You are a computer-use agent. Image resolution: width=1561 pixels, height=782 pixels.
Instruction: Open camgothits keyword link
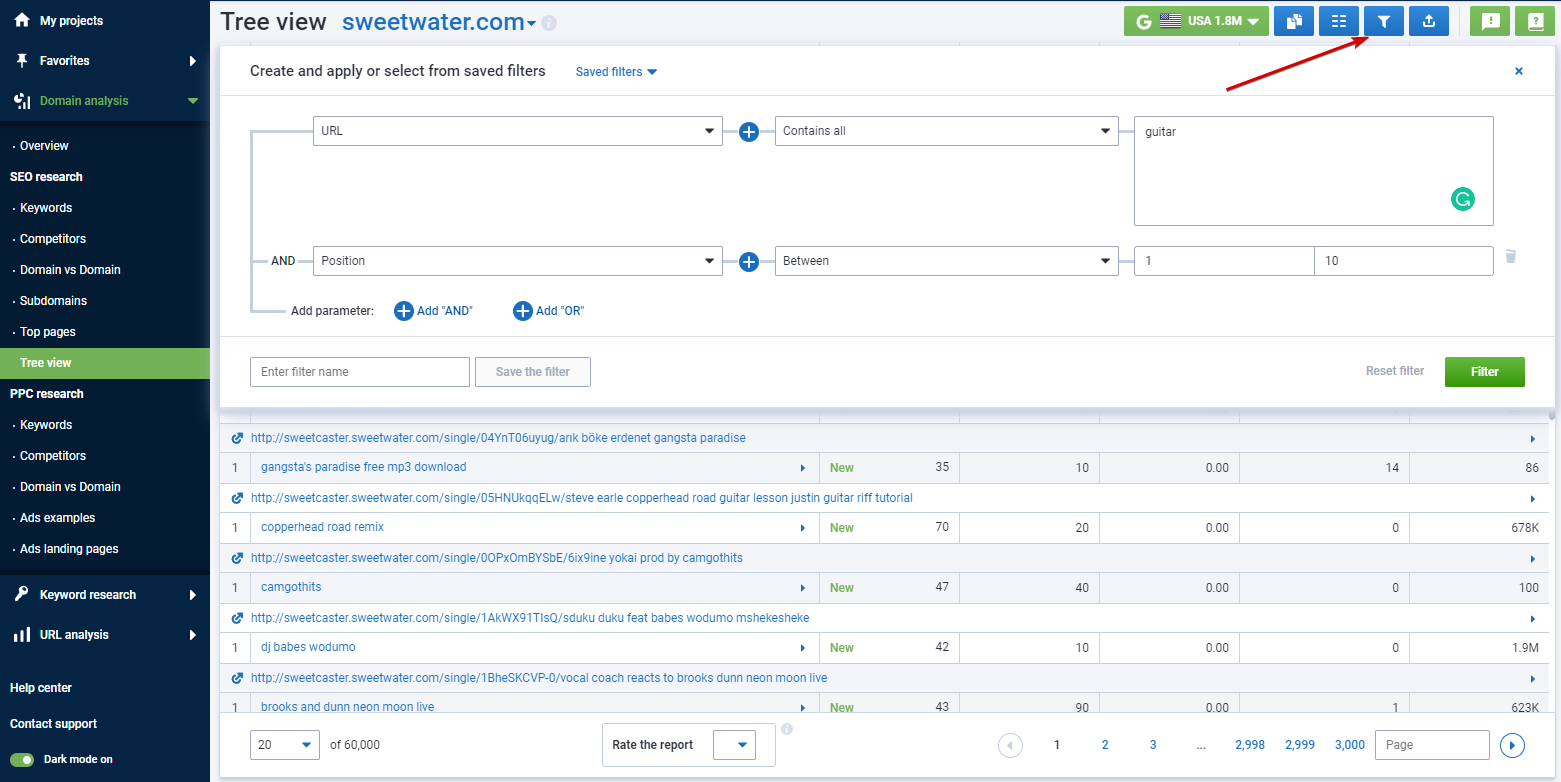click(291, 587)
